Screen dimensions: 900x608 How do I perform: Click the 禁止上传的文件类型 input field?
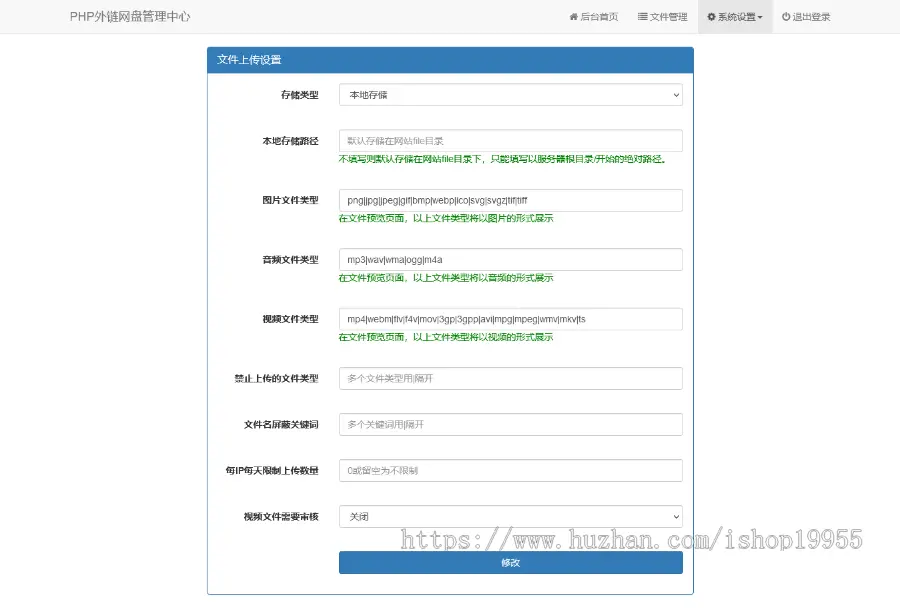pyautogui.click(x=511, y=378)
